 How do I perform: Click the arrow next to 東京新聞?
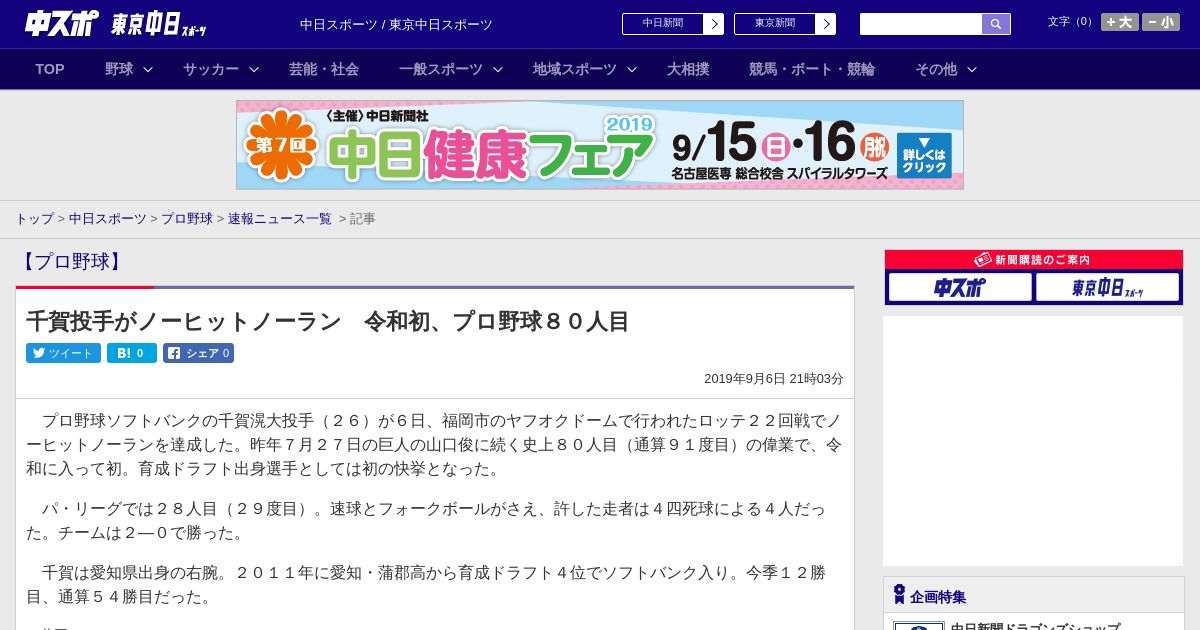click(x=826, y=24)
